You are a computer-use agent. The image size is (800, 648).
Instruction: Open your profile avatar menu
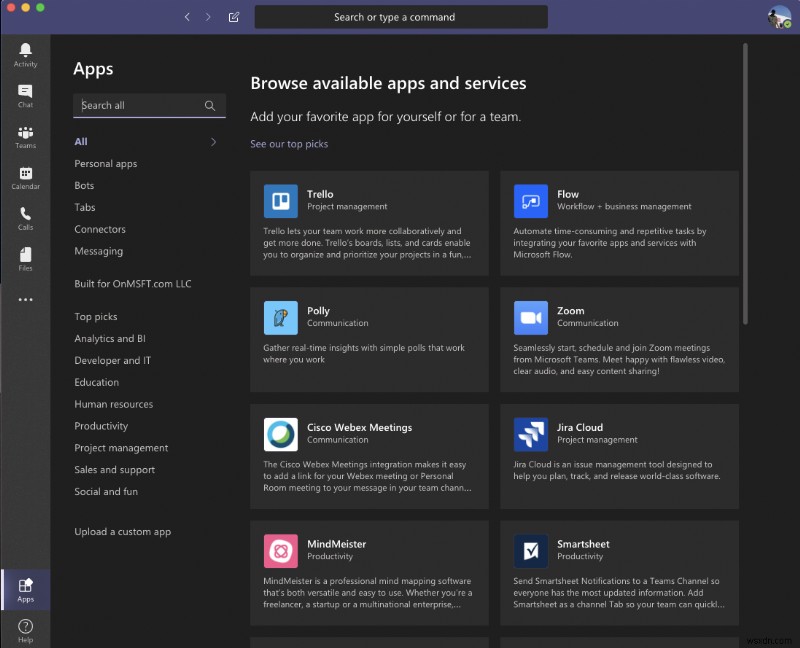pos(779,16)
